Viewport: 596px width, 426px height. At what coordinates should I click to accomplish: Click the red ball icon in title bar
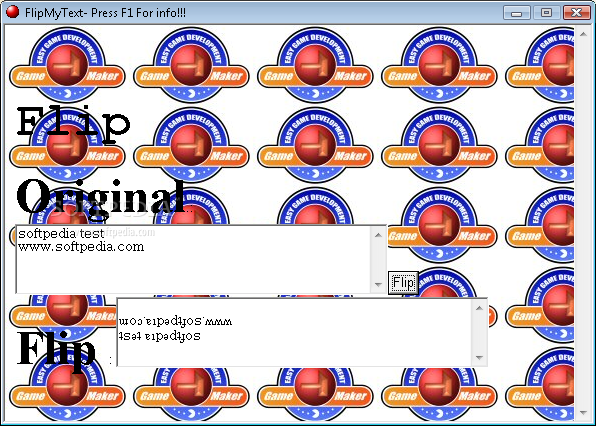13,12
